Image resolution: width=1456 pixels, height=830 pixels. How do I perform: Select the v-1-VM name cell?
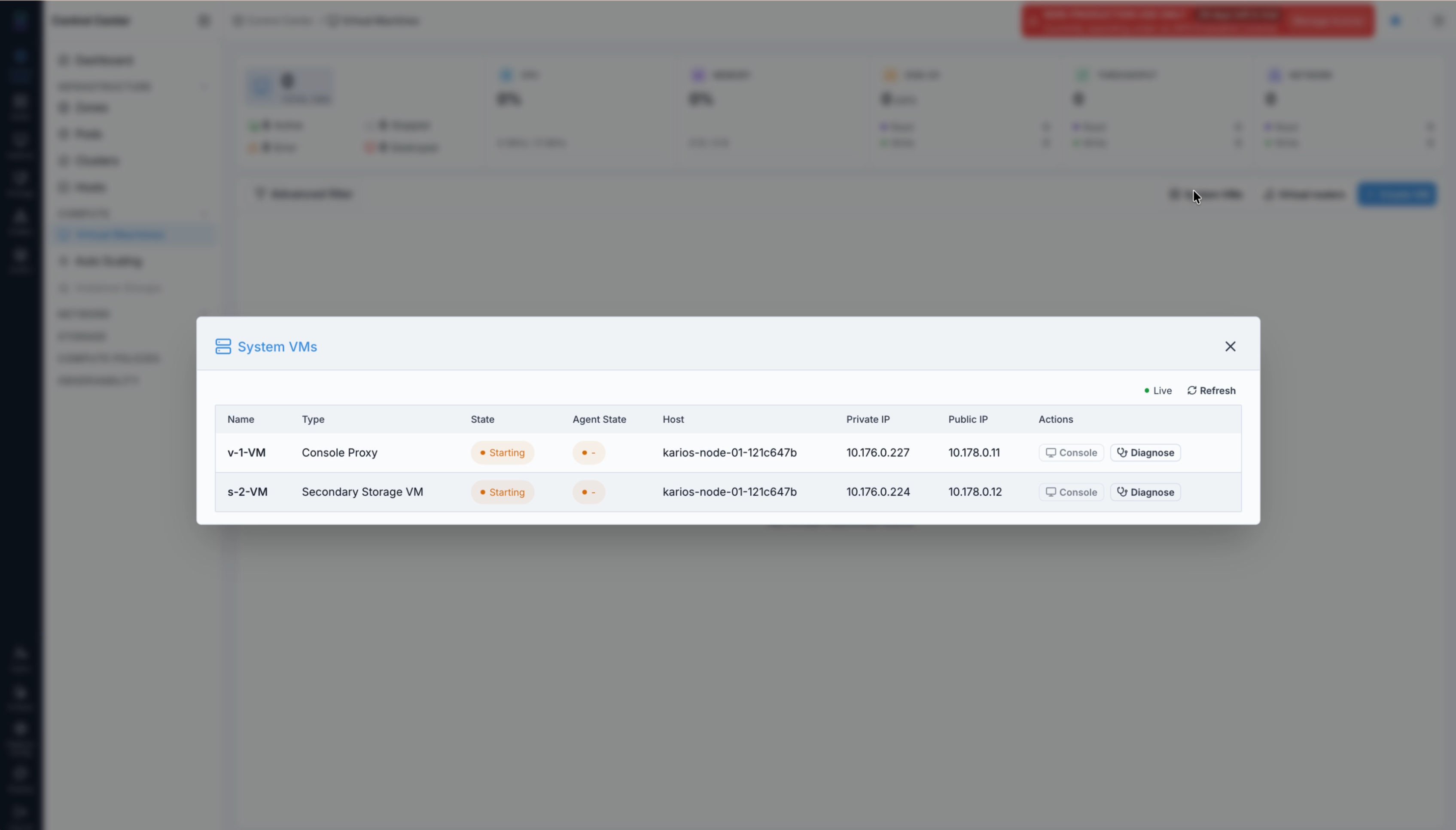(246, 453)
